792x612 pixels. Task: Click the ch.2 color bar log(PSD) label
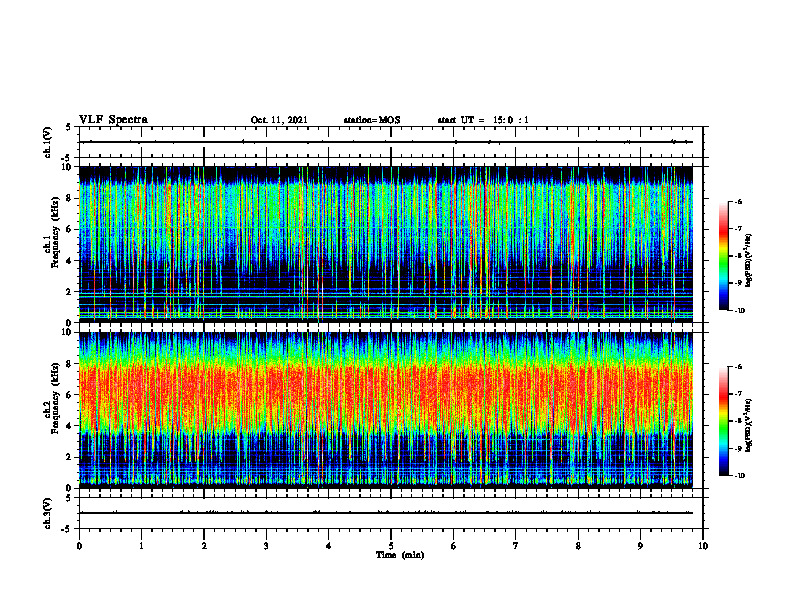coord(749,425)
